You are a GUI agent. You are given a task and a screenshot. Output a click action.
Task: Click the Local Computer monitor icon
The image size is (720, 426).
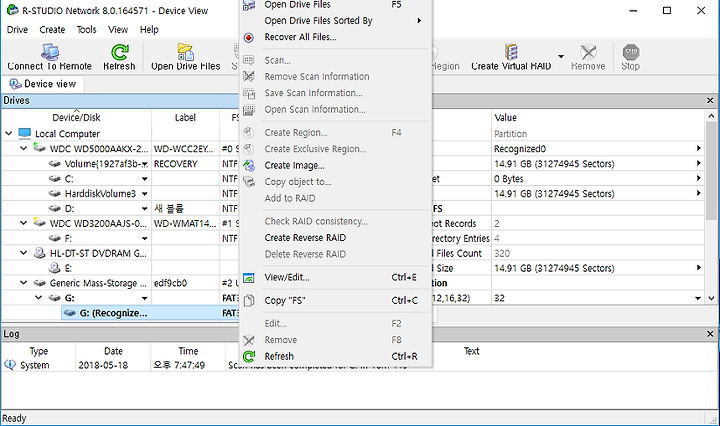point(24,134)
